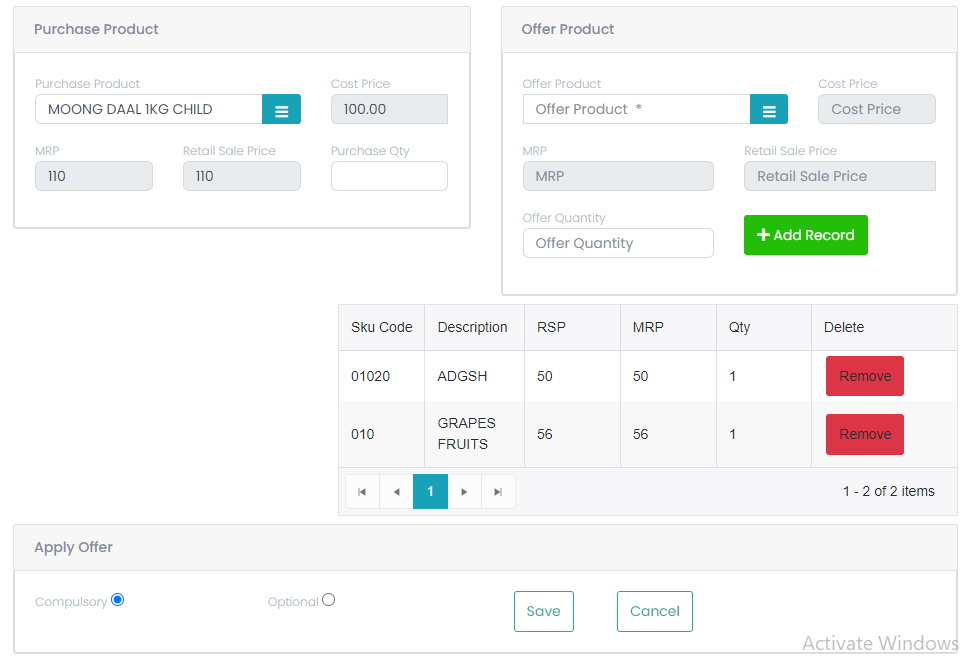
Task: Click the MOONG DAAL 1KG CHILD product field
Action: pyautogui.click(x=149, y=109)
